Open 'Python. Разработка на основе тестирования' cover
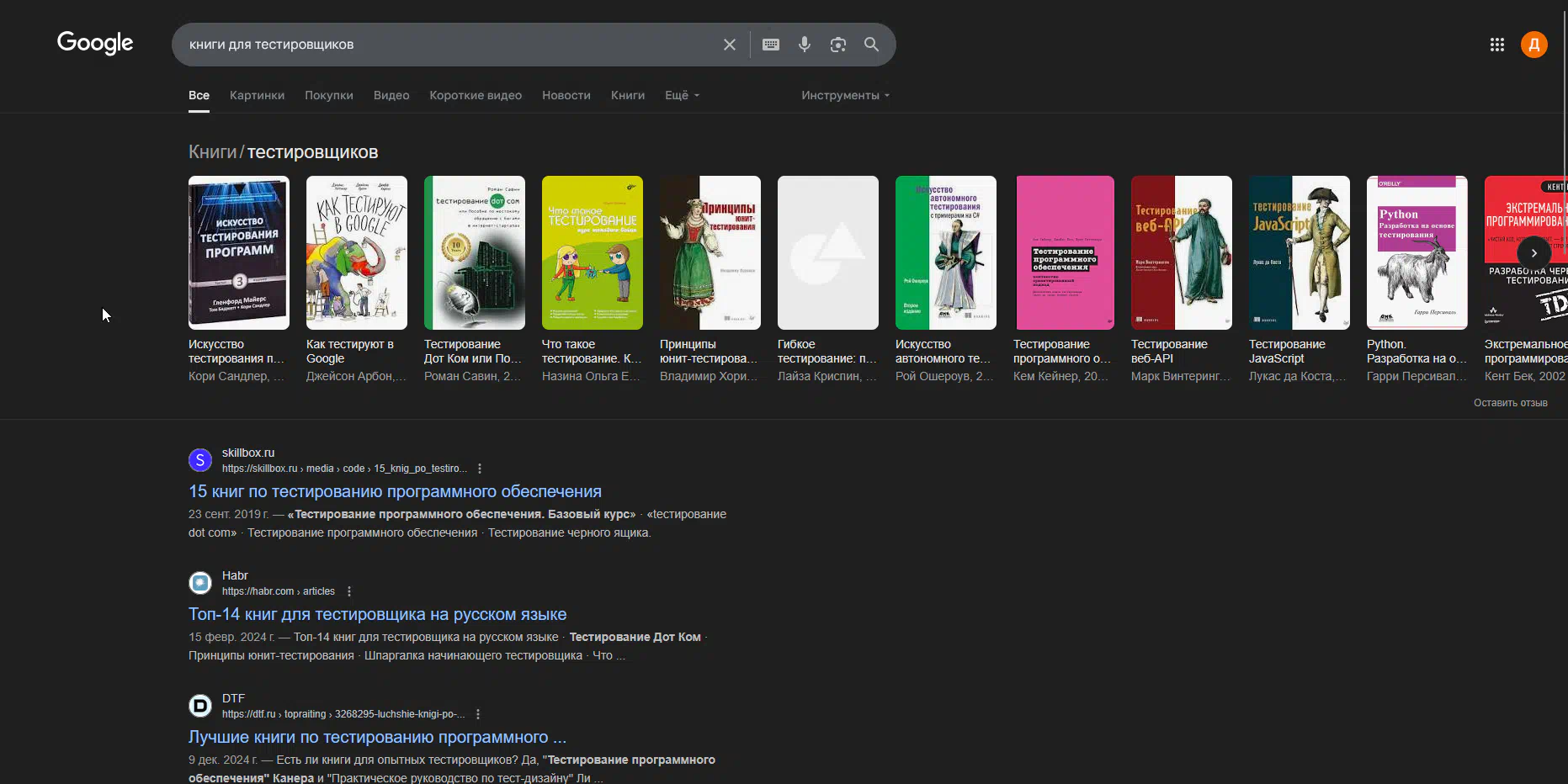The image size is (1568, 784). click(1417, 252)
